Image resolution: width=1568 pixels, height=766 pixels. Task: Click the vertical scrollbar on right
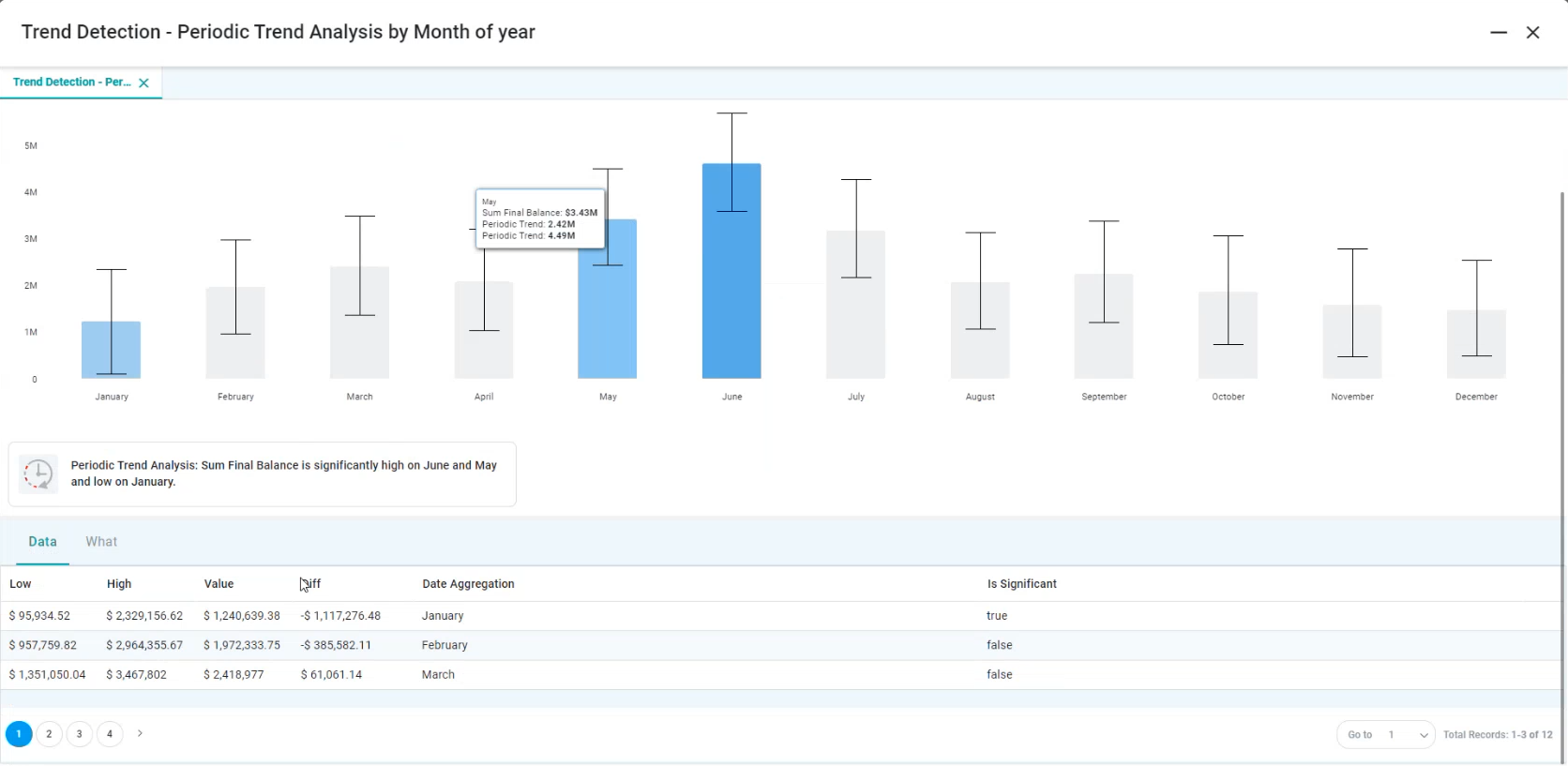pyautogui.click(x=1561, y=469)
